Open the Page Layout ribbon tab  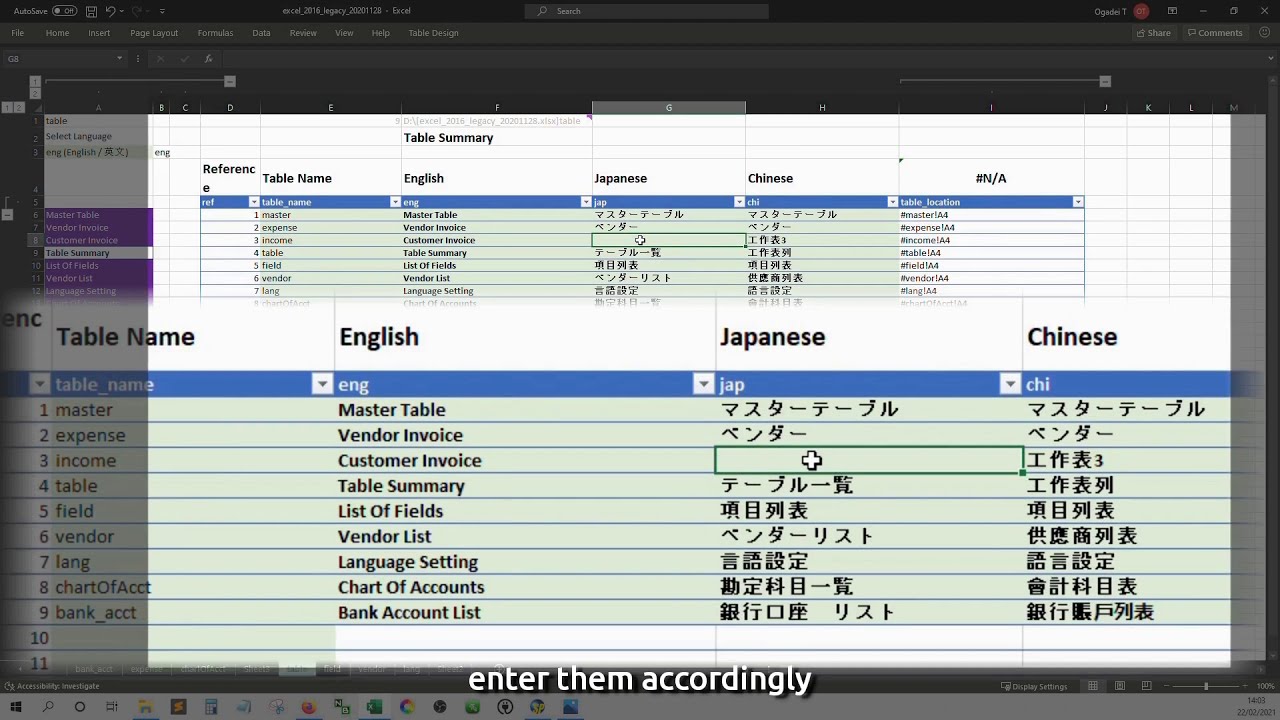point(154,33)
